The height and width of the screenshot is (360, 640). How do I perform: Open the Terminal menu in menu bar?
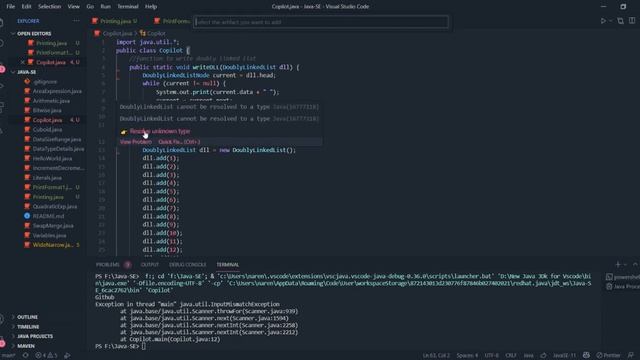click(128, 7)
